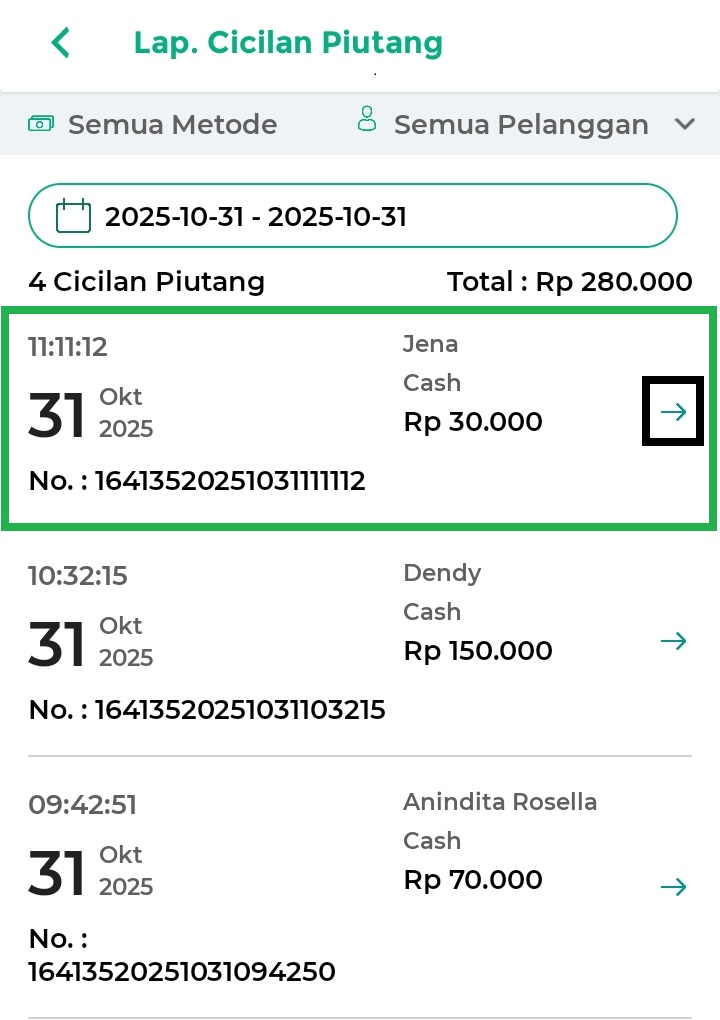Click the 4 Cicilan Piutang count label

pos(146,282)
